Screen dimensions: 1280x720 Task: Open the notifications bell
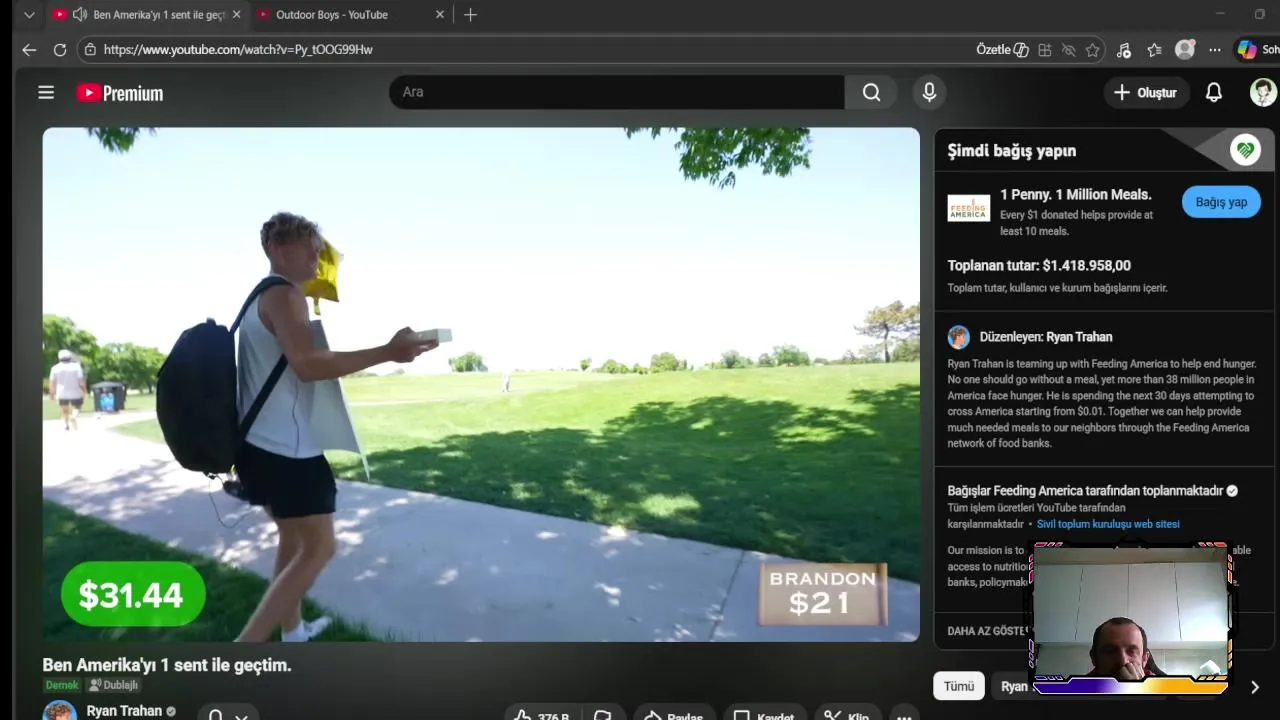[1213, 92]
